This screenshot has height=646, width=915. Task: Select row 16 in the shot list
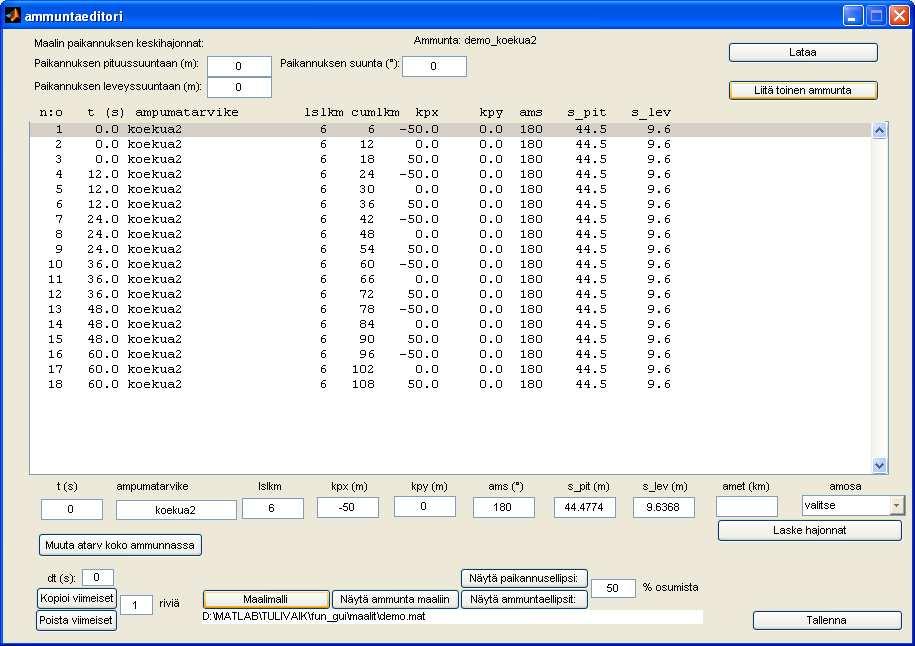[x=449, y=354]
